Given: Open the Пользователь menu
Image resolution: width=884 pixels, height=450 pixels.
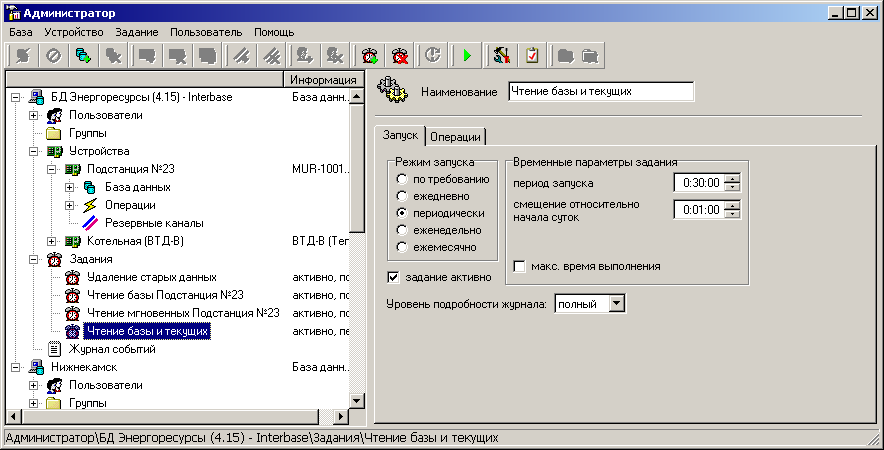Looking at the screenshot, I should pyautogui.click(x=206, y=32).
